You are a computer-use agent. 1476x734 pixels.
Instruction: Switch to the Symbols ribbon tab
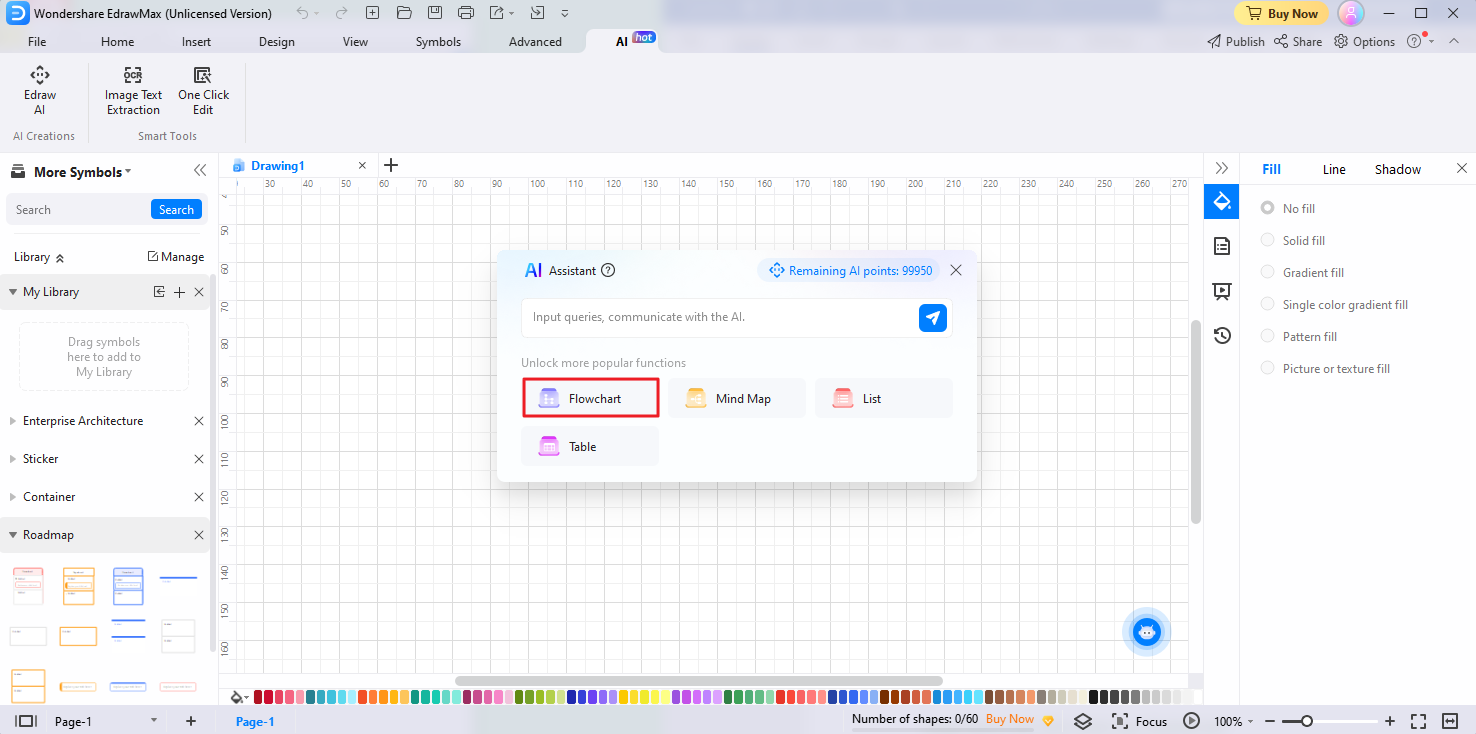[438, 42]
